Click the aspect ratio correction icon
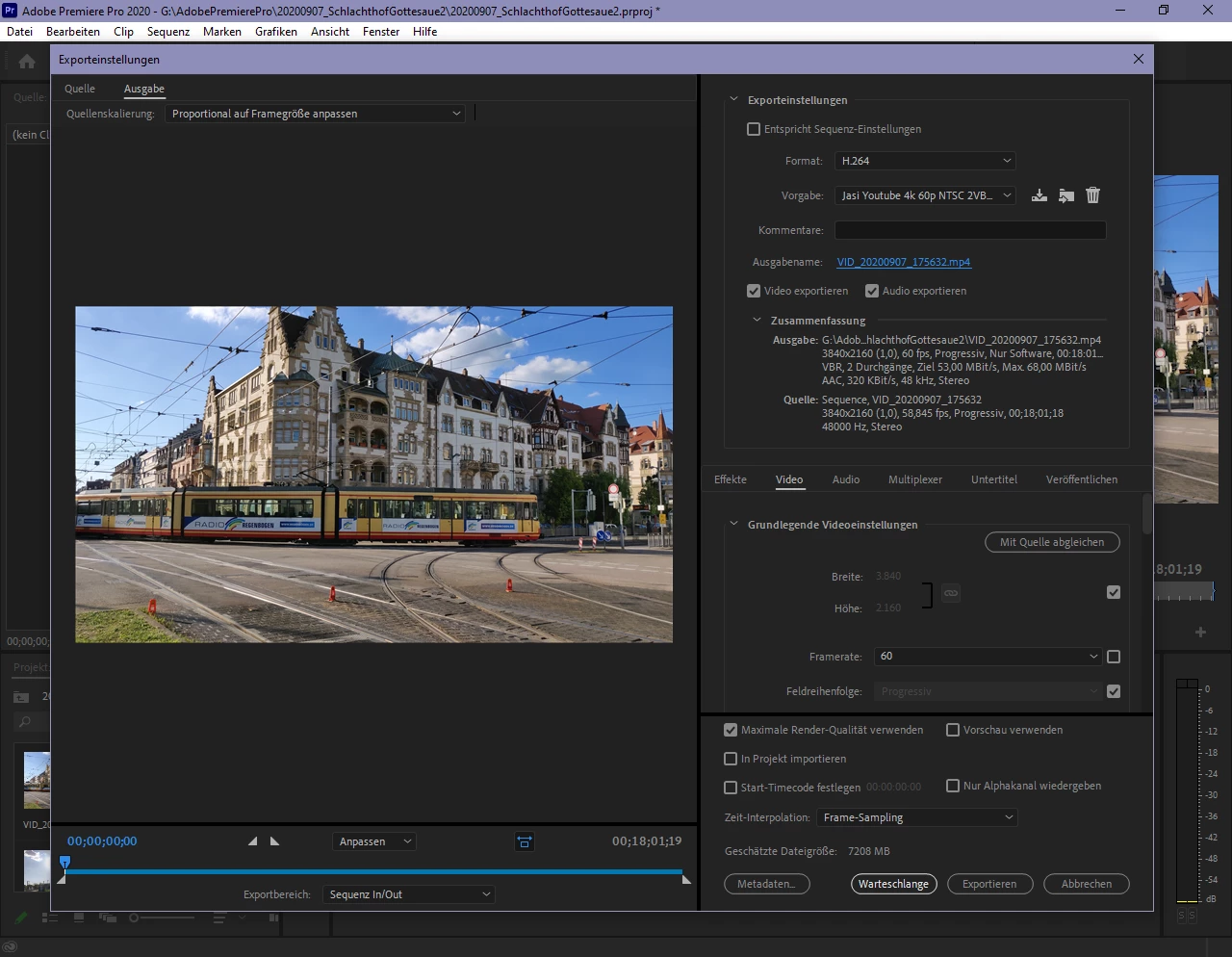Image resolution: width=1232 pixels, height=957 pixels. pos(525,841)
